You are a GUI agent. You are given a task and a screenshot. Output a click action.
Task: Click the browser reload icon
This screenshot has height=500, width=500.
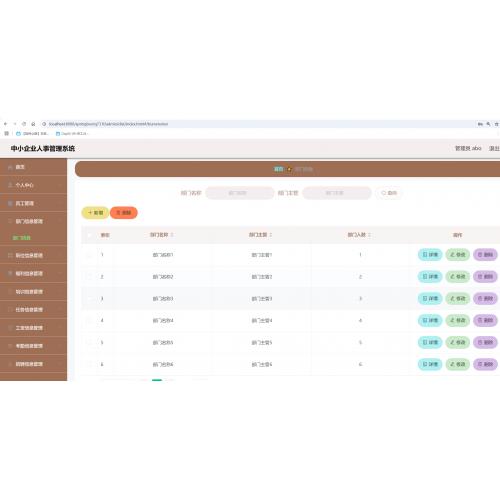click(x=24, y=124)
